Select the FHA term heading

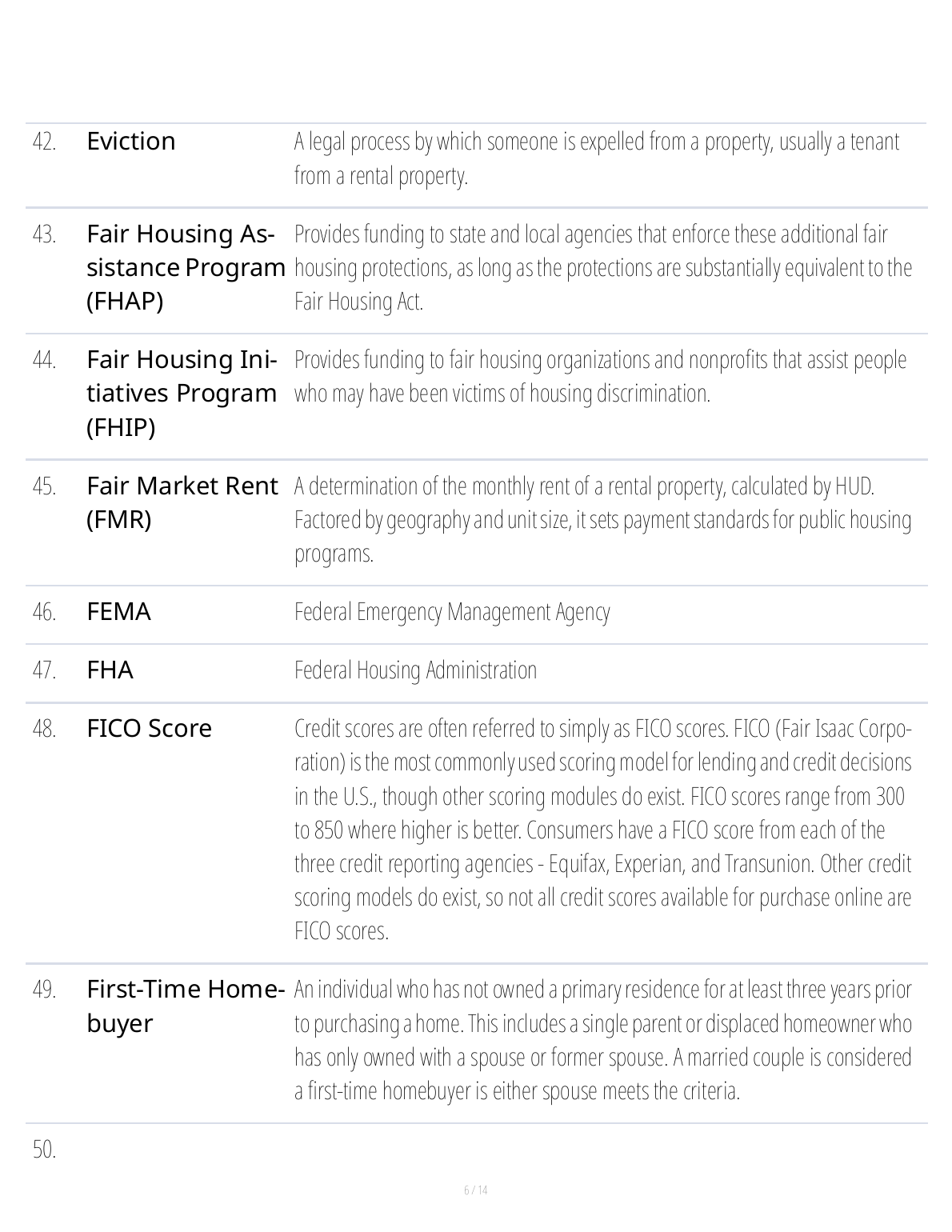coord(110,670)
